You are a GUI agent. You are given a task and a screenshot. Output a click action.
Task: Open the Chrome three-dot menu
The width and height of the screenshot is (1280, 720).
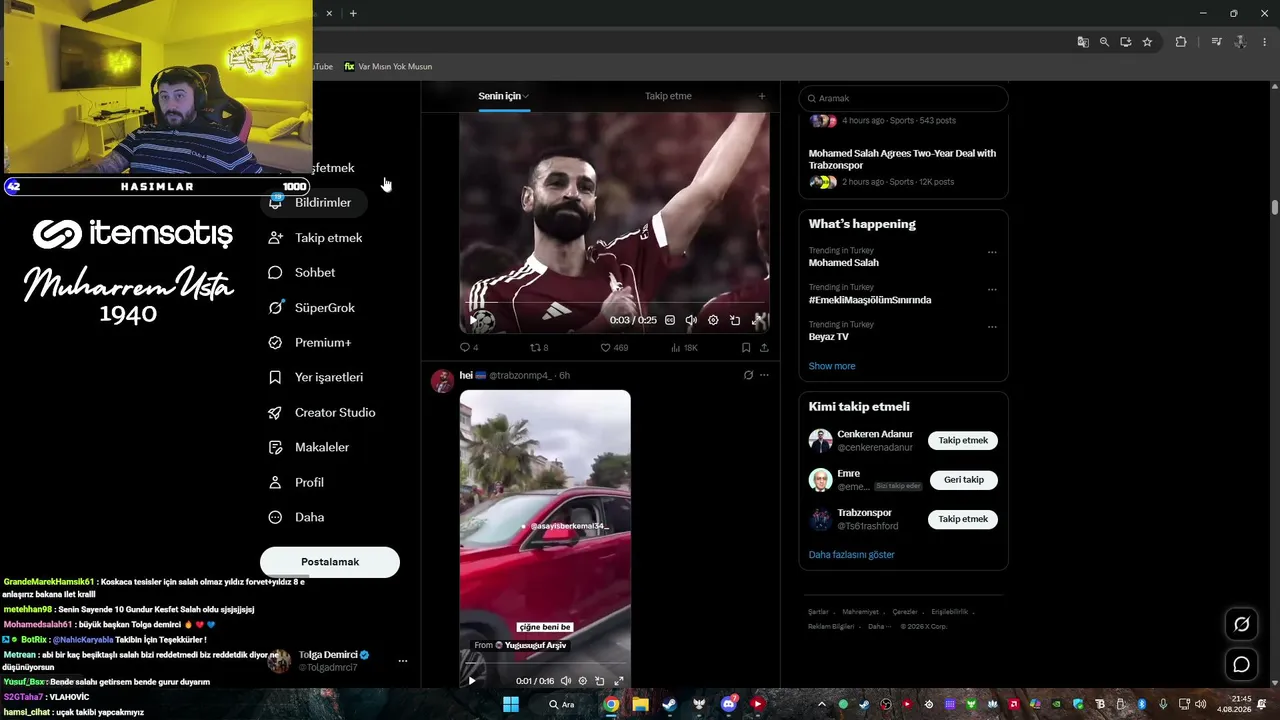(1265, 42)
